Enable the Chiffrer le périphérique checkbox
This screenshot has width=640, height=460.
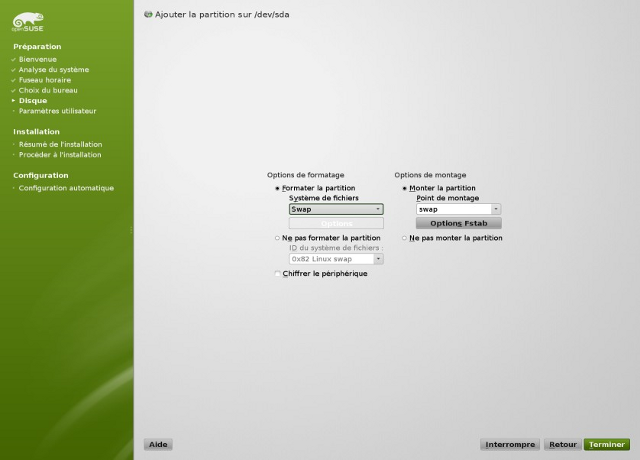tap(277, 273)
